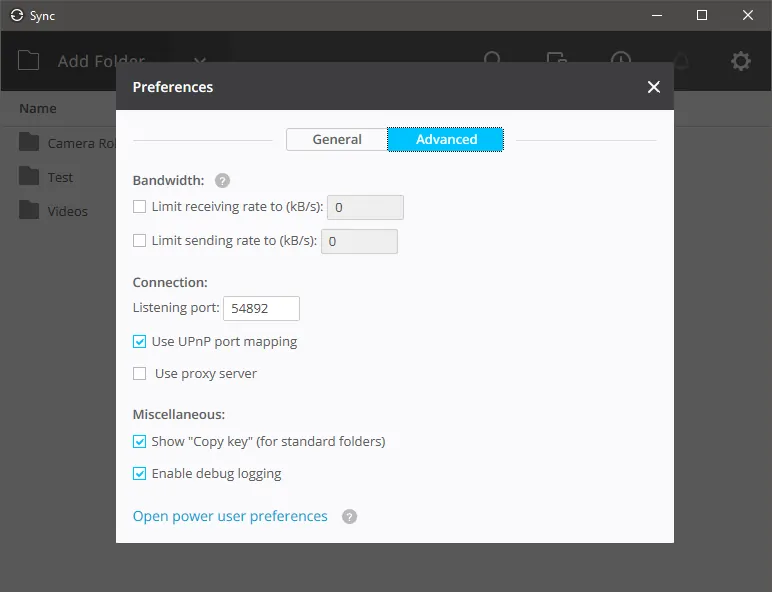This screenshot has width=772, height=592.
Task: Switch to the General tab
Action: click(337, 139)
